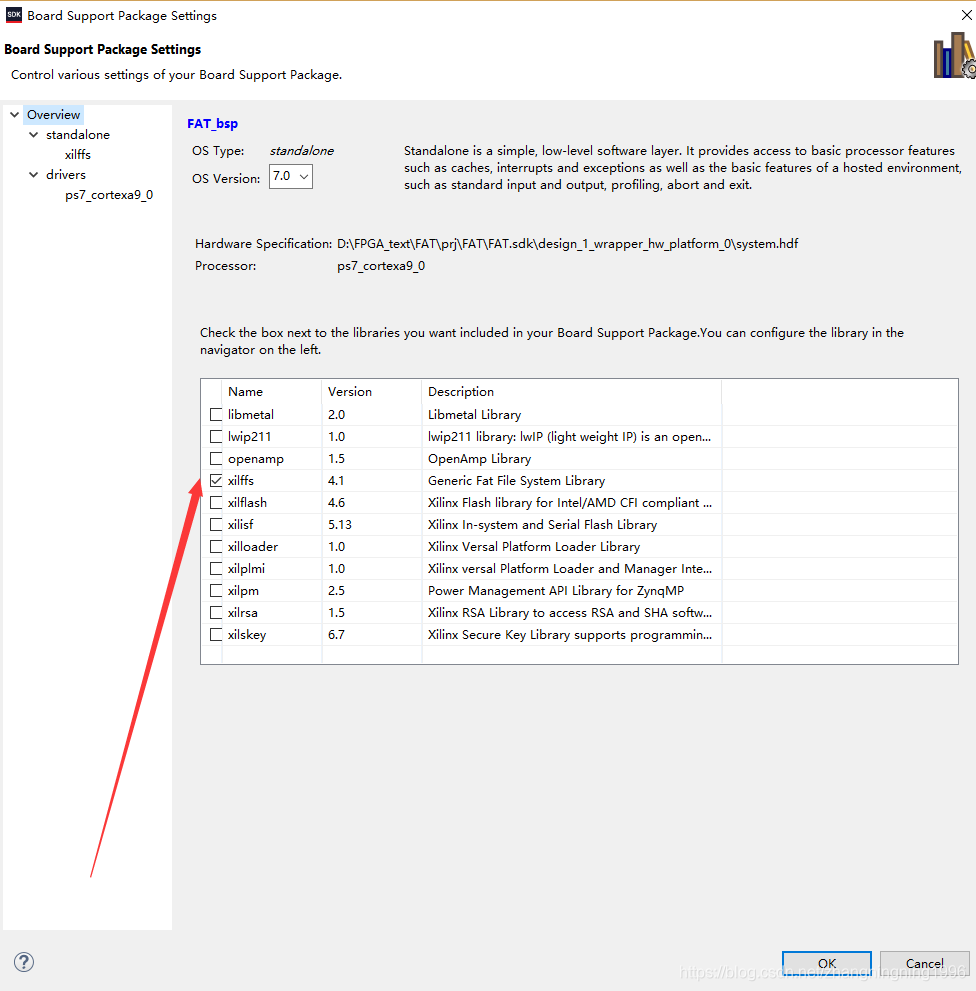Enable the lwip211 library checkbox
The width and height of the screenshot is (976, 991).
[x=216, y=437]
